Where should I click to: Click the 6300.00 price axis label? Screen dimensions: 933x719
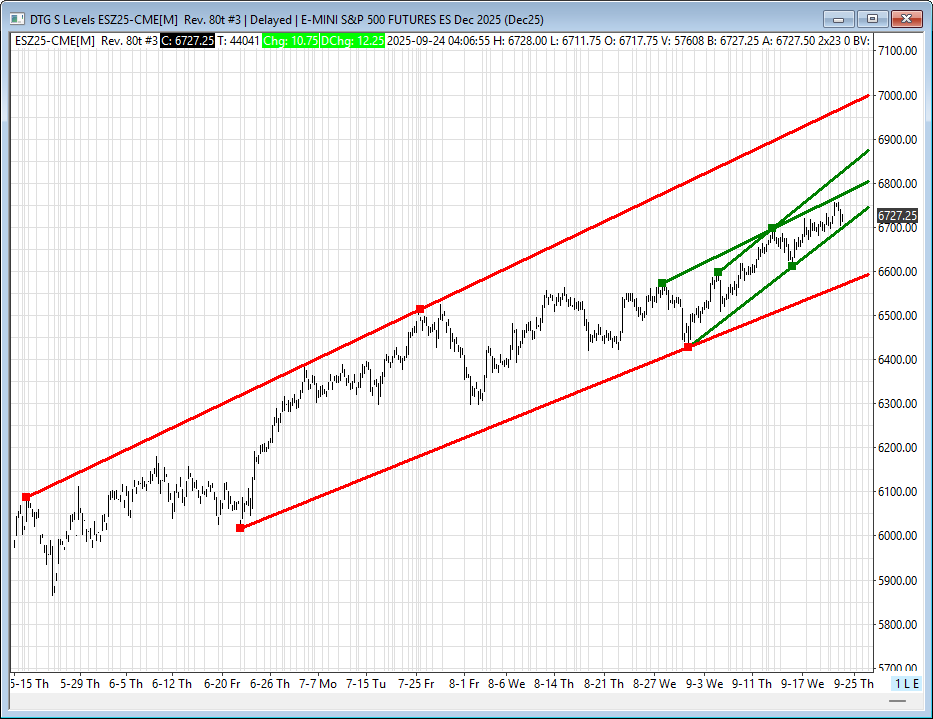tap(897, 404)
